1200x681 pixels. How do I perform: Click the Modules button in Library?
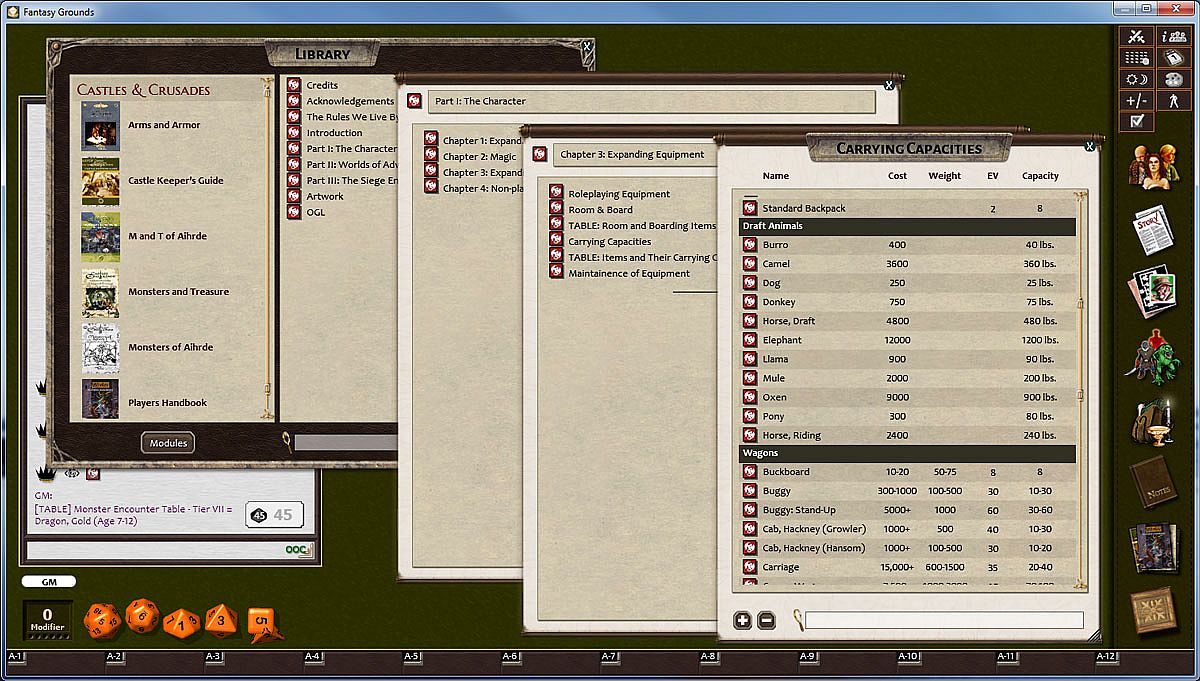tap(168, 443)
